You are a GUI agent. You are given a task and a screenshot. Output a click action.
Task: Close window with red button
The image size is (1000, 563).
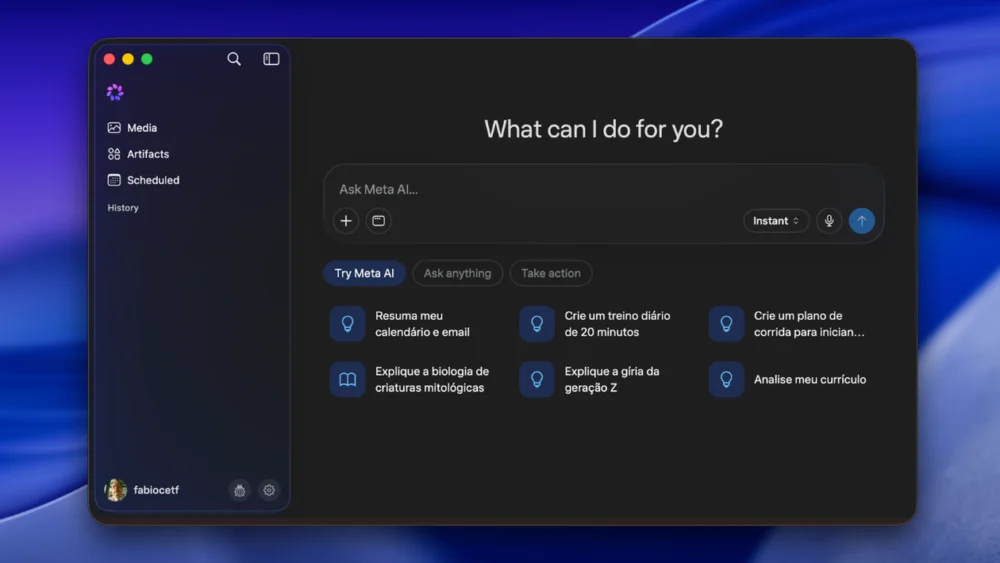pyautogui.click(x=109, y=59)
